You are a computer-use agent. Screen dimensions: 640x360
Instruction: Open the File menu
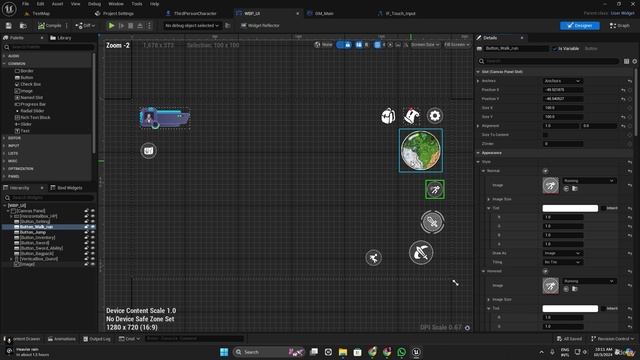(x=25, y=4)
